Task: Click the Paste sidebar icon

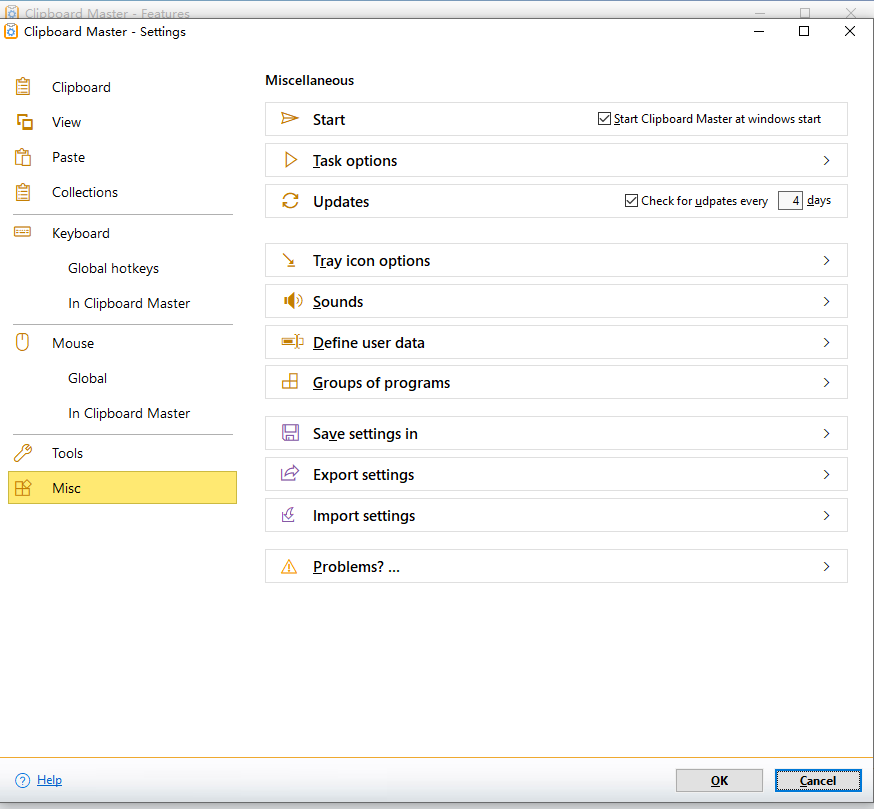Action: click(x=23, y=157)
